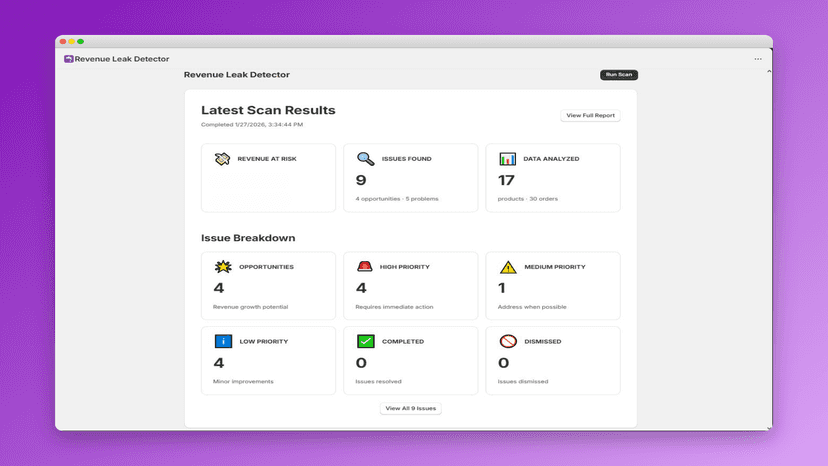Viewport: 828px width, 466px height.
Task: Click the green maximize window button
Action: pyautogui.click(x=80, y=41)
